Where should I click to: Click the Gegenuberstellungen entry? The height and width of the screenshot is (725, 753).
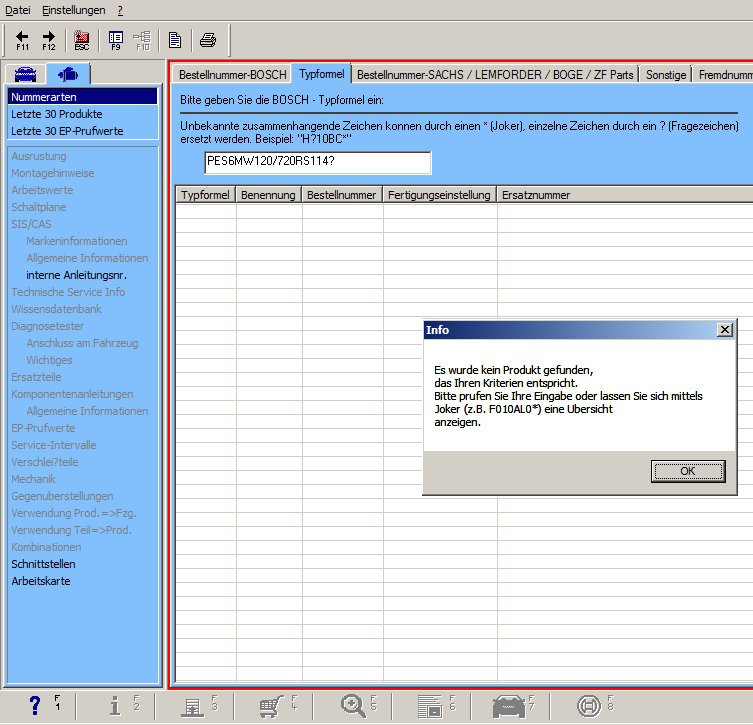click(62, 496)
